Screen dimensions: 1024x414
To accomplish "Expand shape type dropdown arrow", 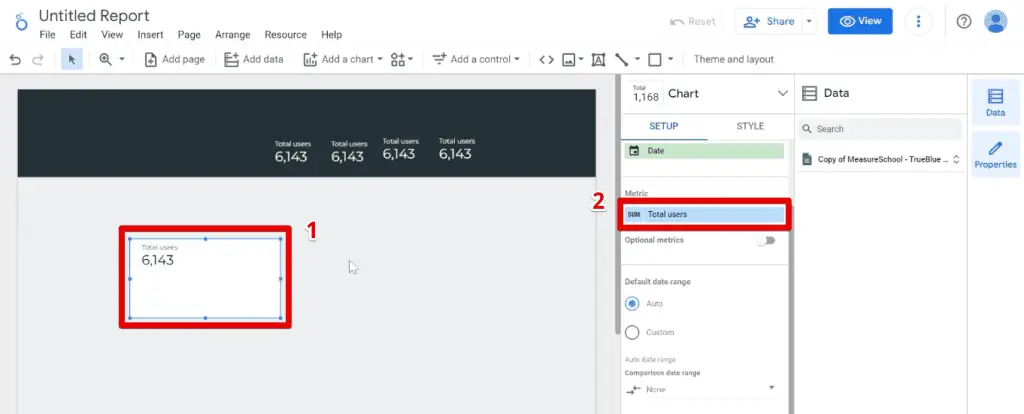I will [x=670, y=59].
